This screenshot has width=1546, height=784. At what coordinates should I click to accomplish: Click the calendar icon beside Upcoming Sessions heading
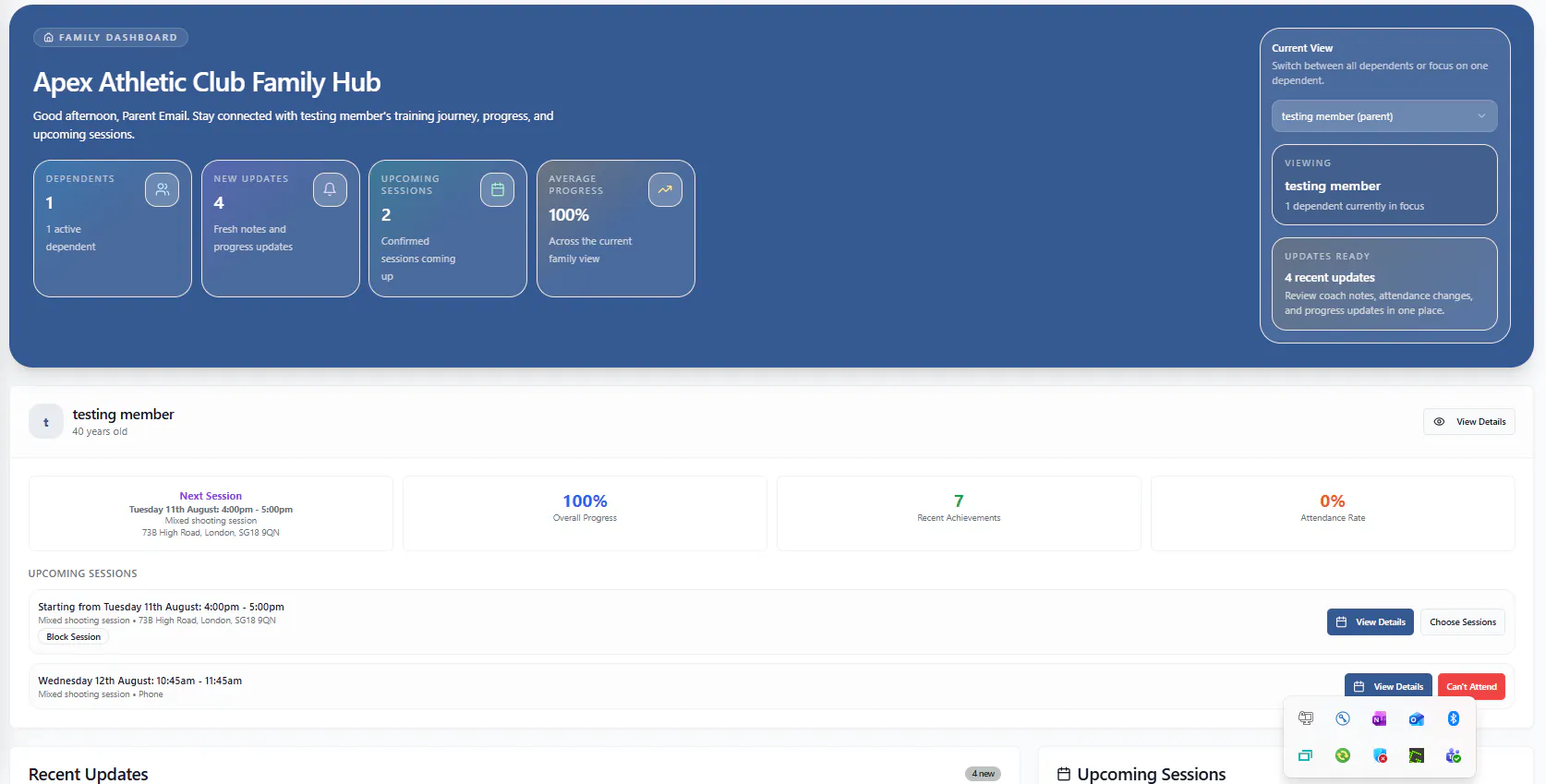[1064, 774]
